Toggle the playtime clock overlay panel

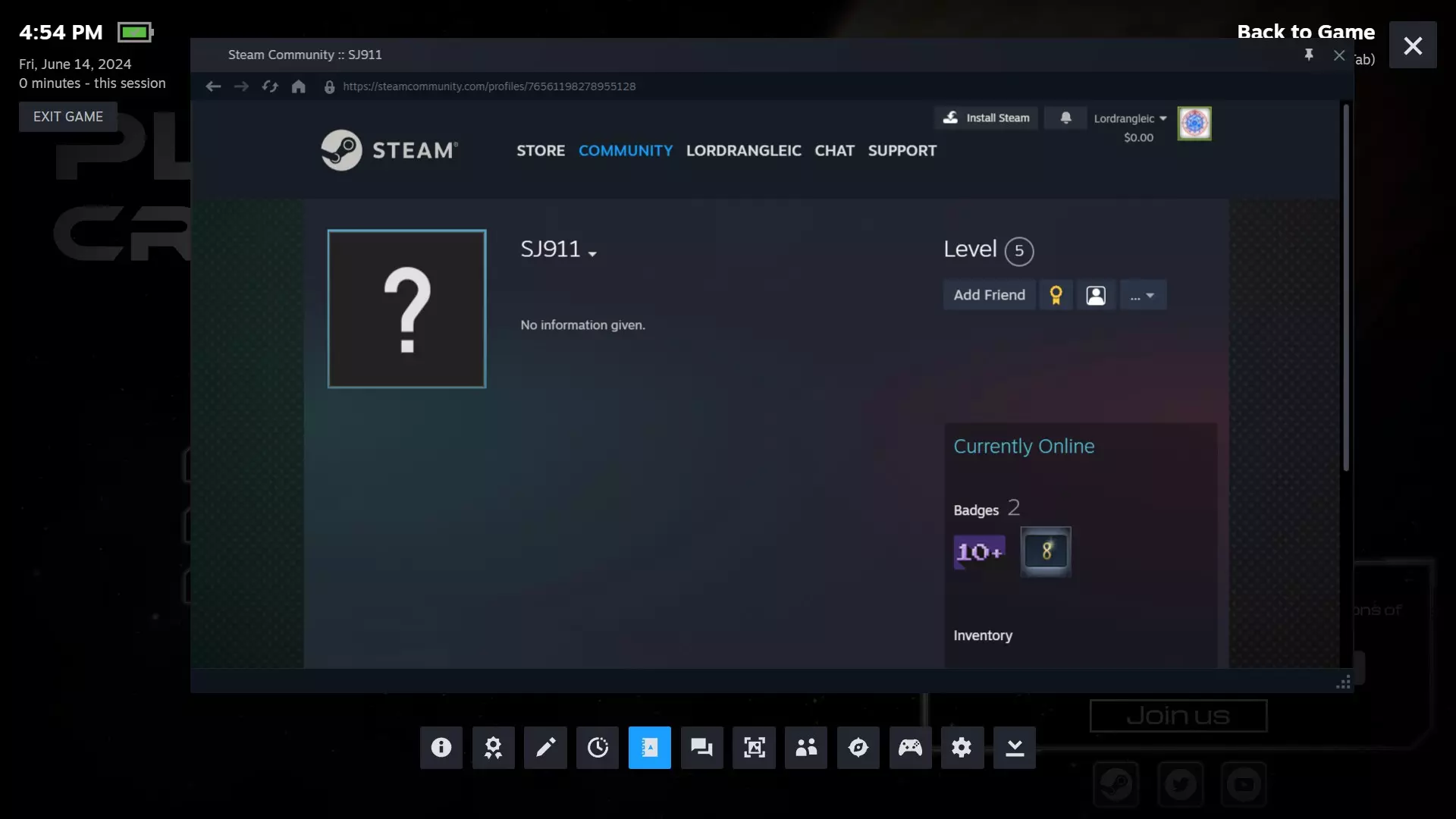598,748
